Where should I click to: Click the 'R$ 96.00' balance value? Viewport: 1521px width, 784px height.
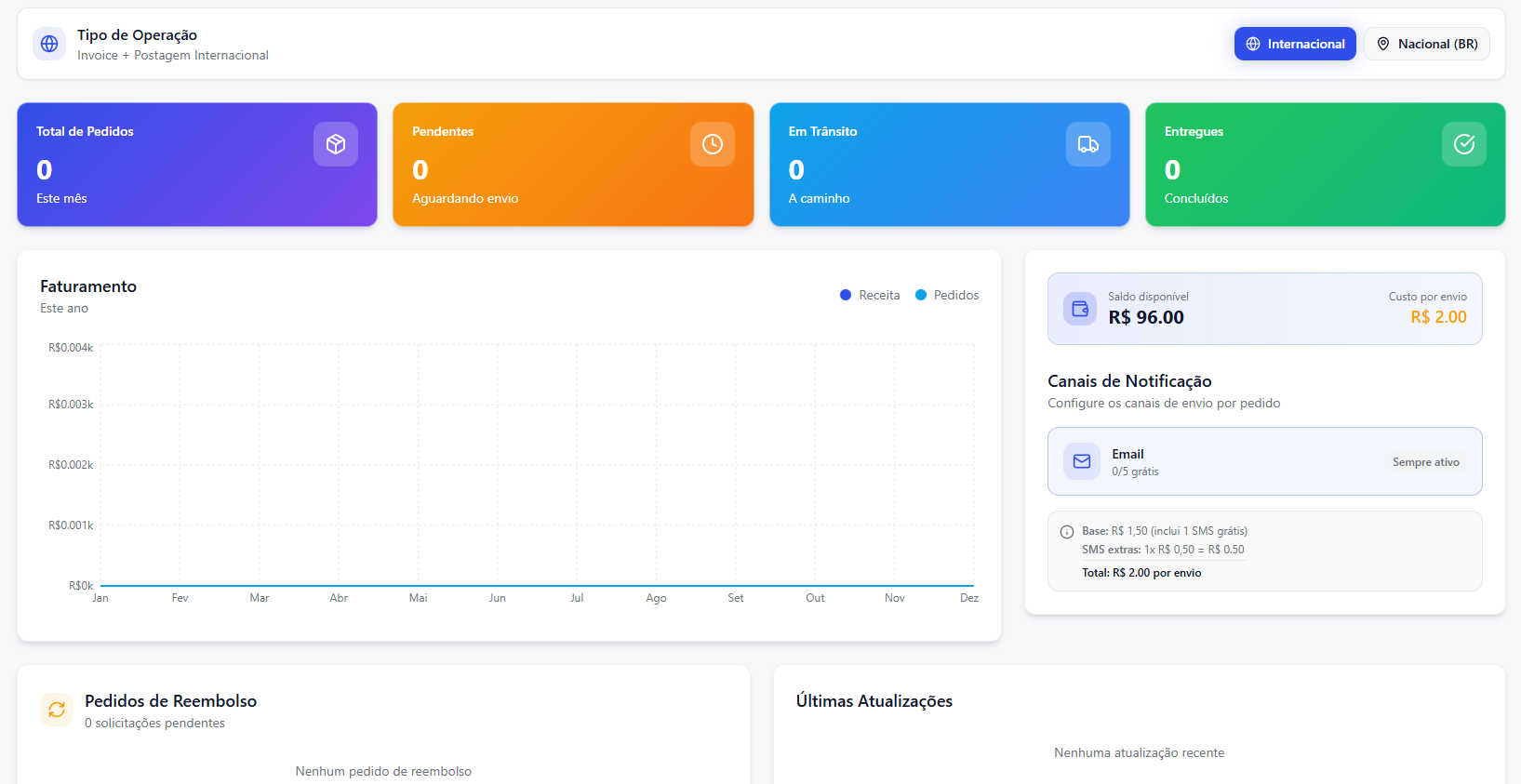click(x=1146, y=317)
